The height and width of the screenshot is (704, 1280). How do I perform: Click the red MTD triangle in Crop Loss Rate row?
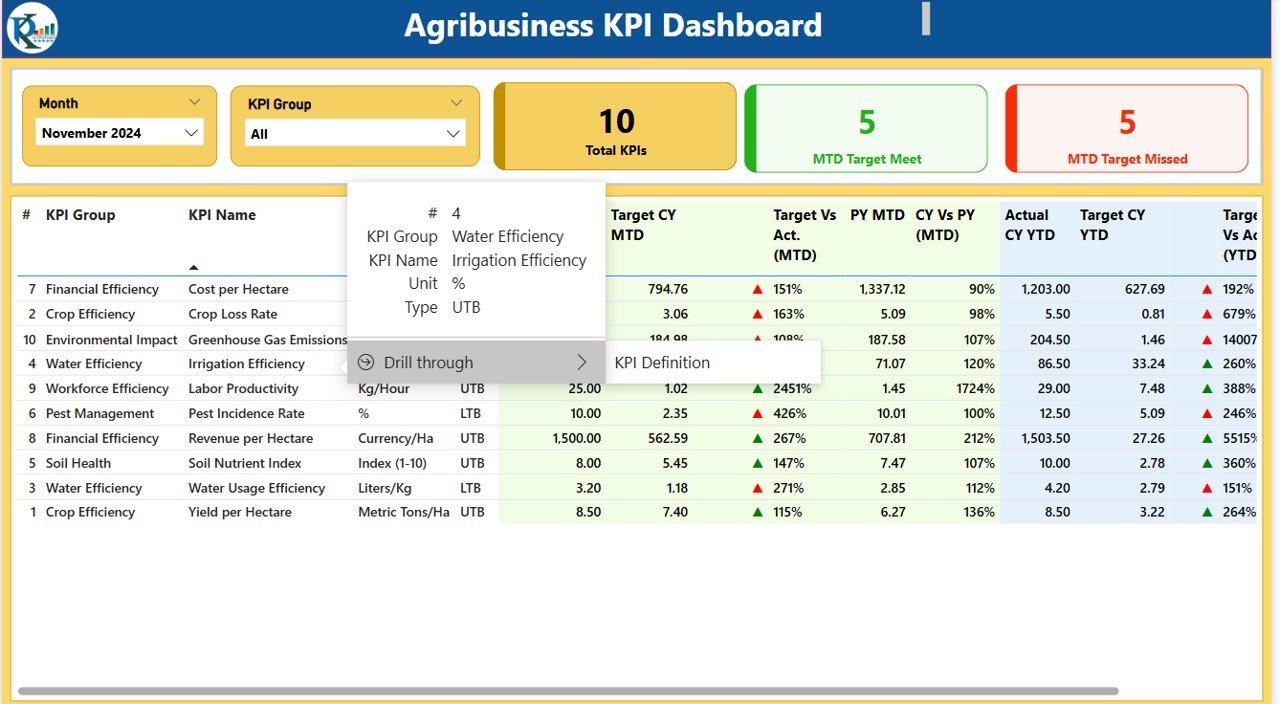[757, 315]
